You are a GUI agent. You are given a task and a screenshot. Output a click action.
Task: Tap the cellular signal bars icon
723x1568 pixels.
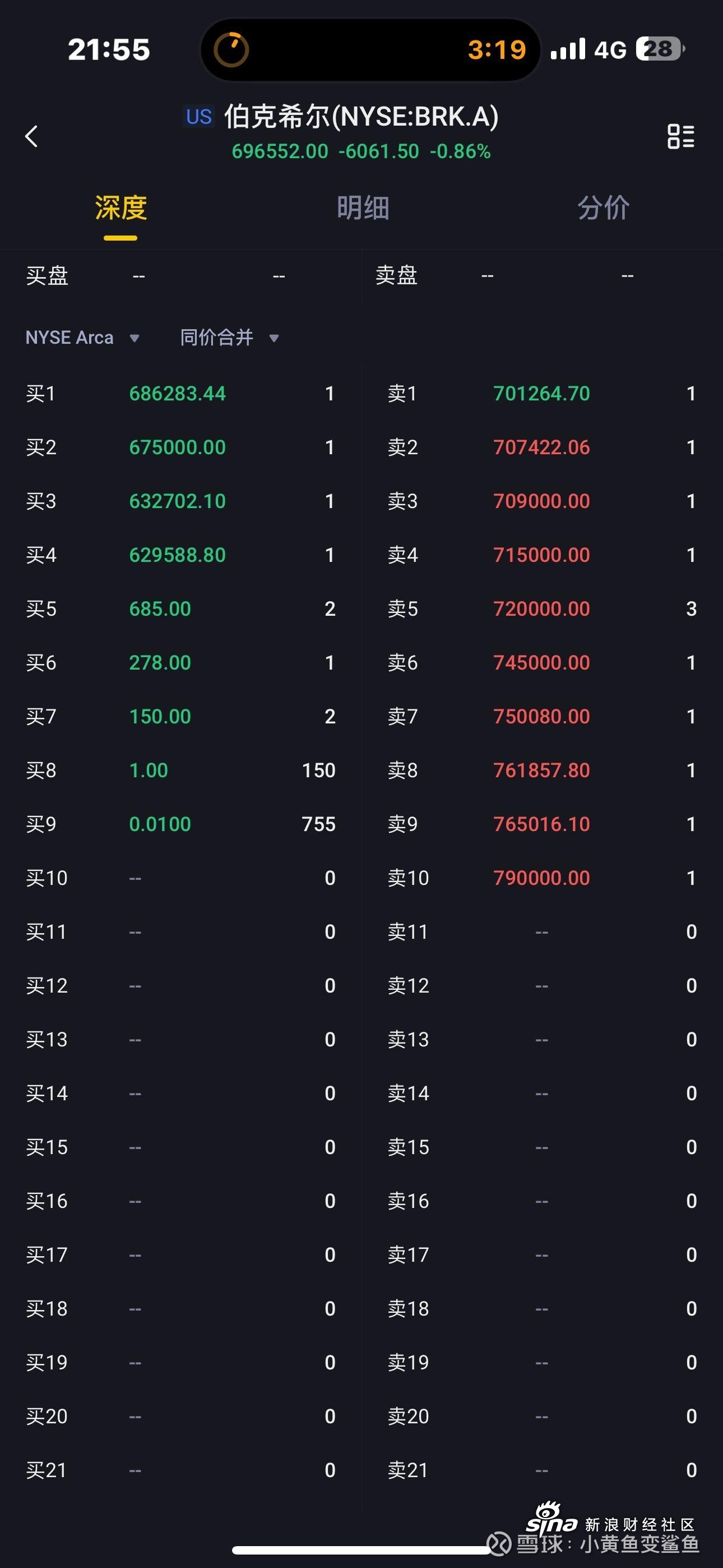567,49
